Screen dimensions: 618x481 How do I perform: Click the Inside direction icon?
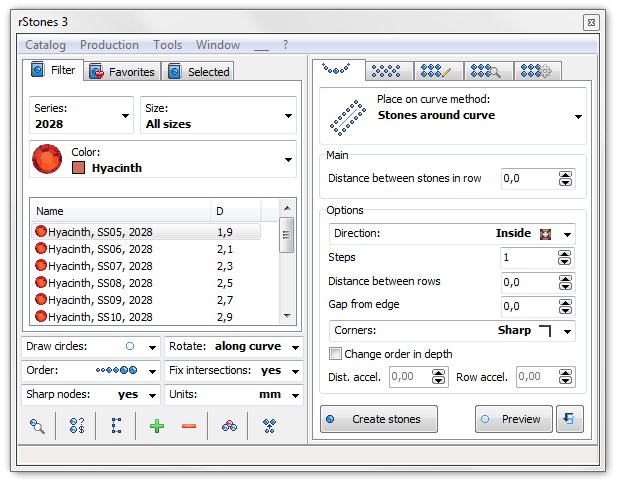545,234
